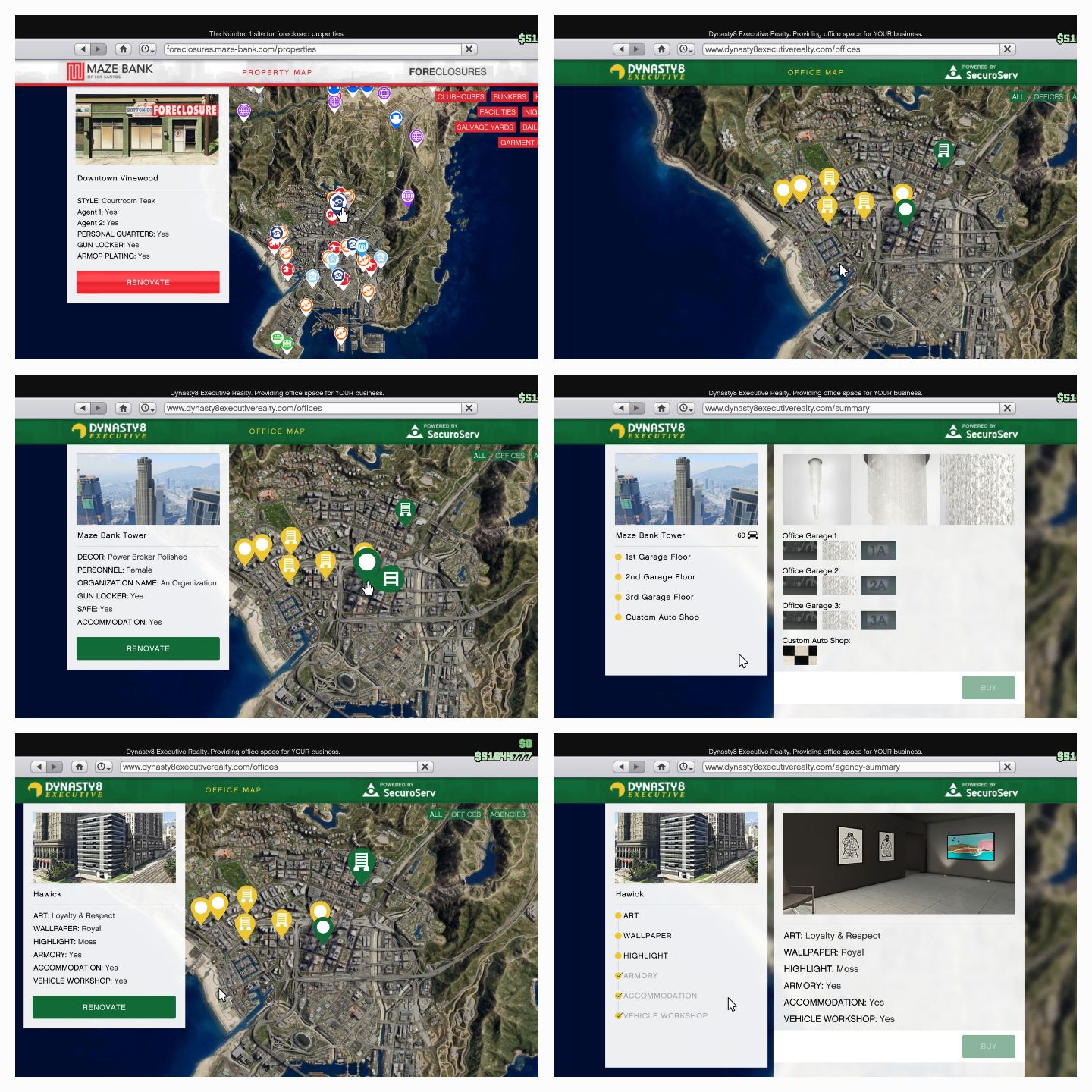Toggle ACCOMMODATION checkmark on agency-summary page
The image size is (1092, 1092).
(x=619, y=996)
